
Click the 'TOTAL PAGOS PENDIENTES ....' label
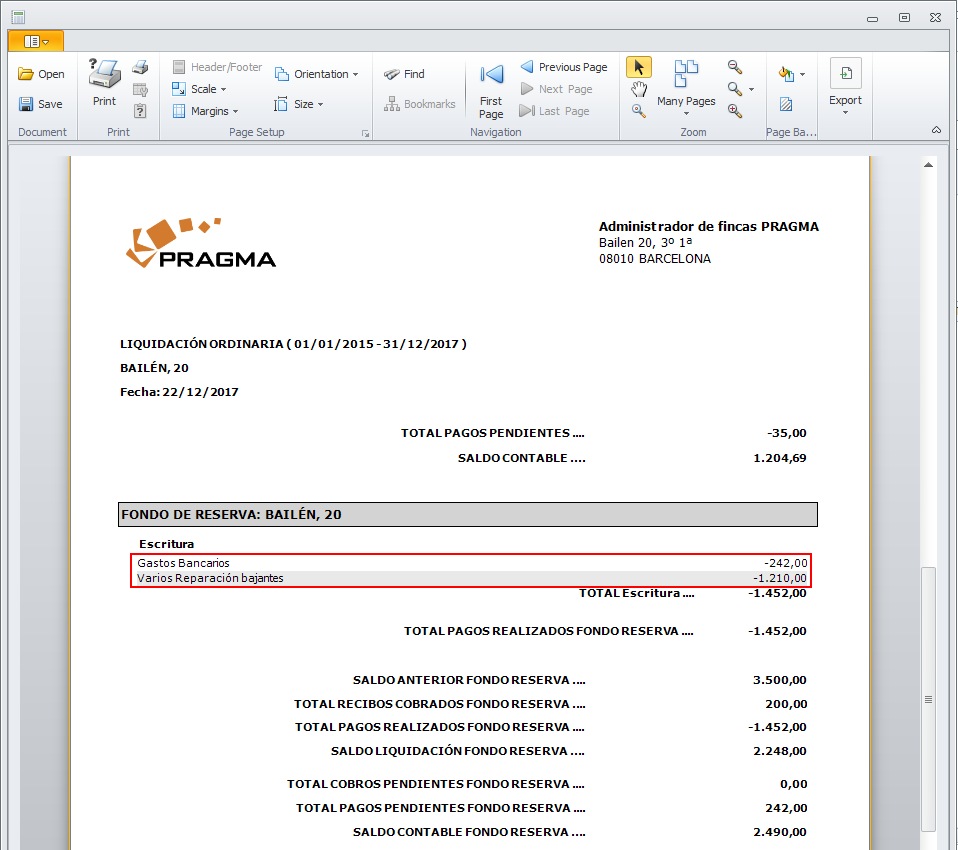tap(492, 433)
